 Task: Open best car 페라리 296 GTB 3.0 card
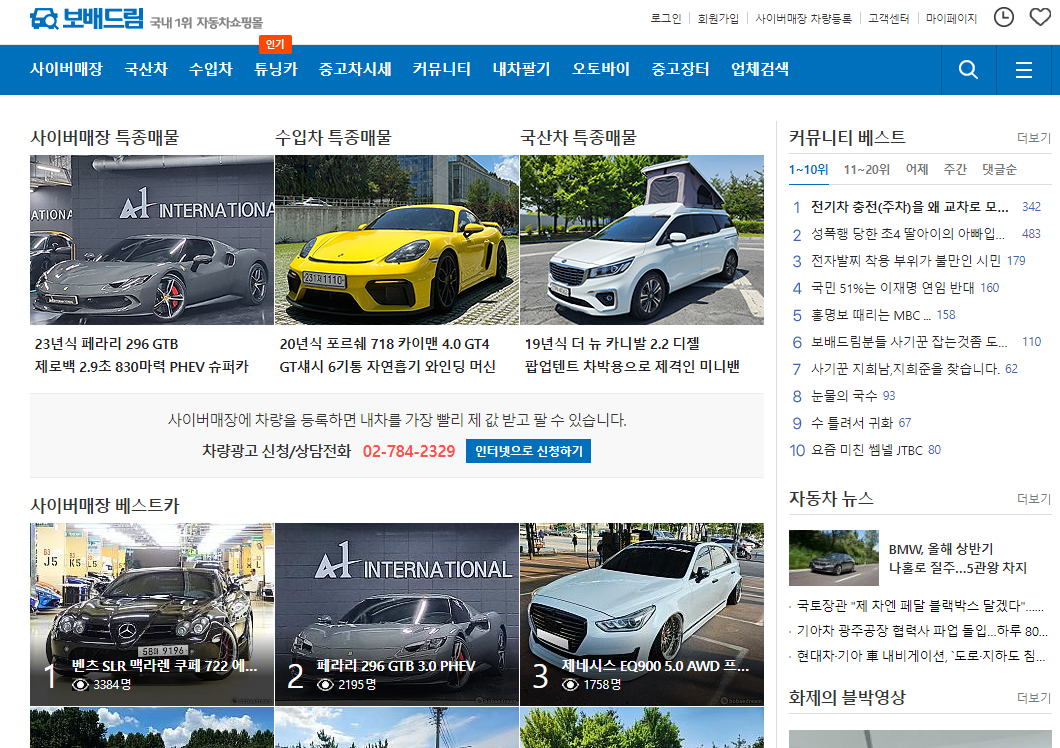coord(397,614)
